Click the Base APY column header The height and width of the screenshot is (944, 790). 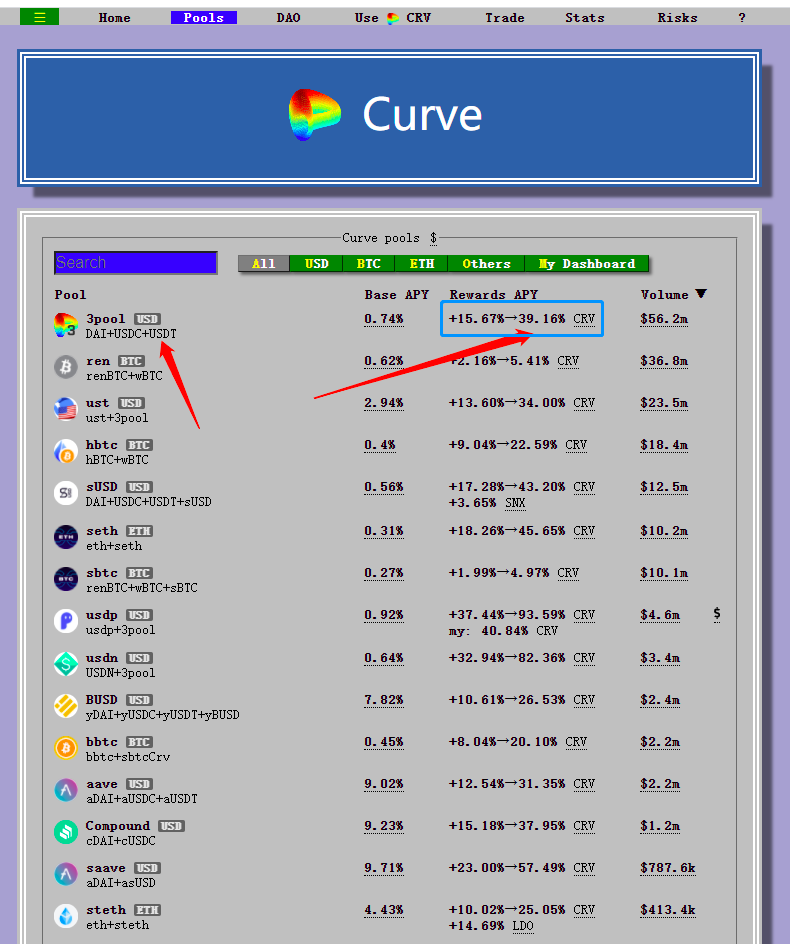[x=396, y=294]
